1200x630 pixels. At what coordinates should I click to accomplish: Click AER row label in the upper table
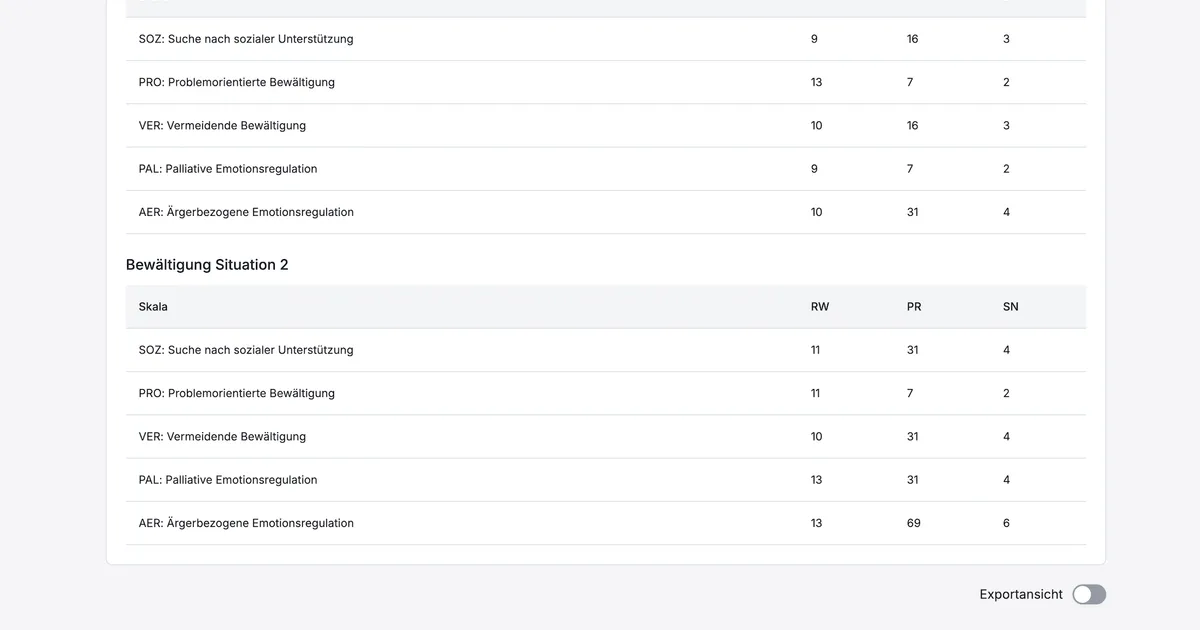[x=246, y=212]
